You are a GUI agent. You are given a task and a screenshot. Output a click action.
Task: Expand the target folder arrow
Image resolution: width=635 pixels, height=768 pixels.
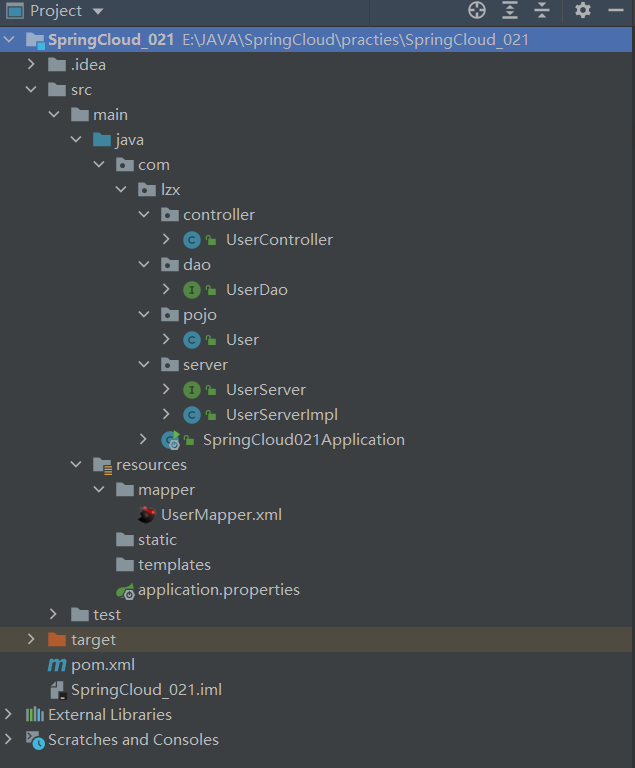click(x=31, y=639)
